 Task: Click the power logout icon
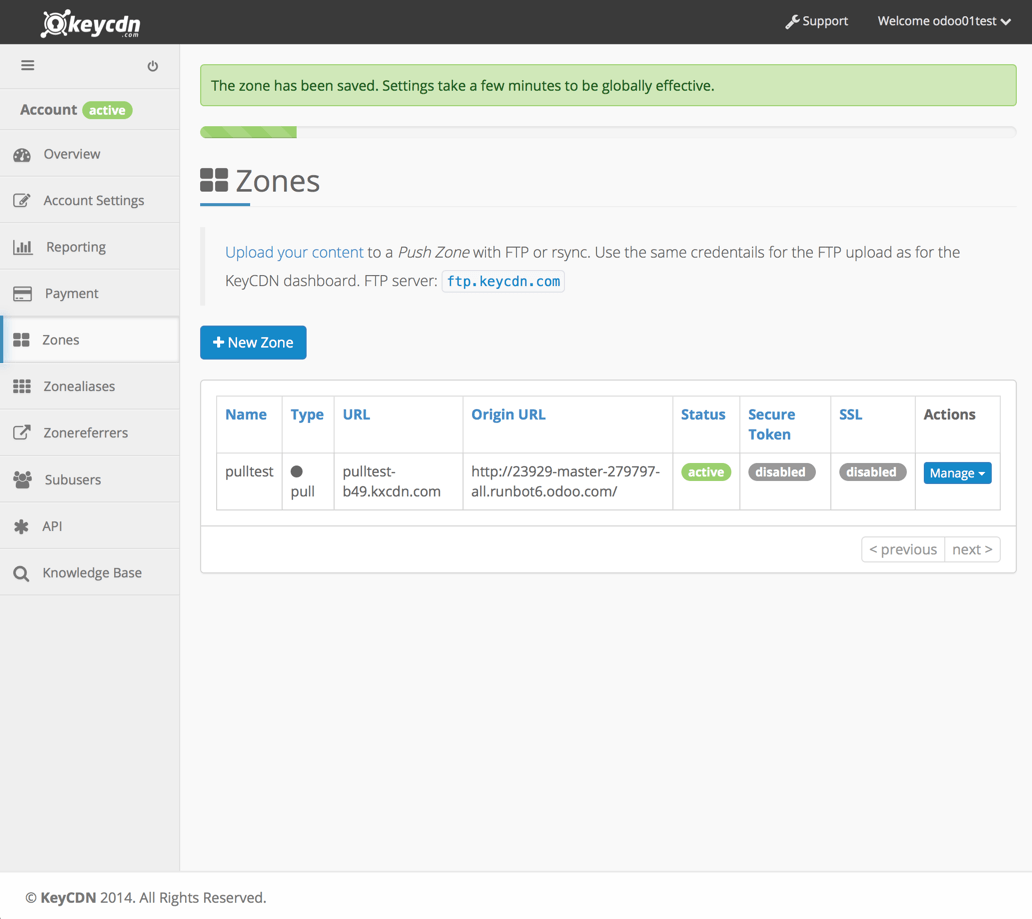[153, 66]
